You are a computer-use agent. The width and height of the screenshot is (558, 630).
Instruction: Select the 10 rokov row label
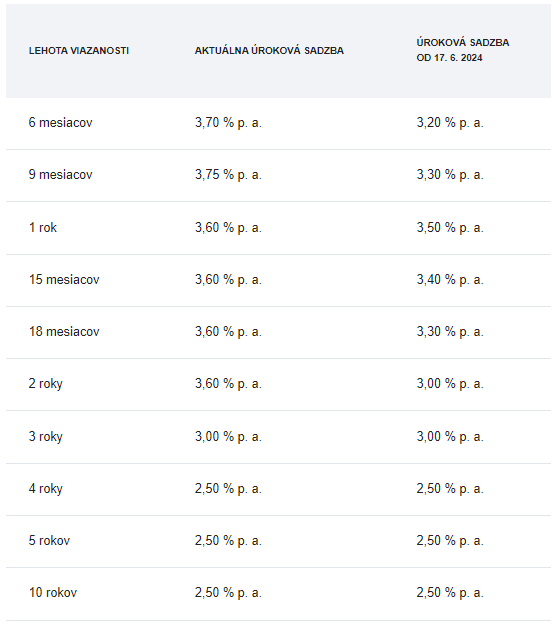[53, 593]
